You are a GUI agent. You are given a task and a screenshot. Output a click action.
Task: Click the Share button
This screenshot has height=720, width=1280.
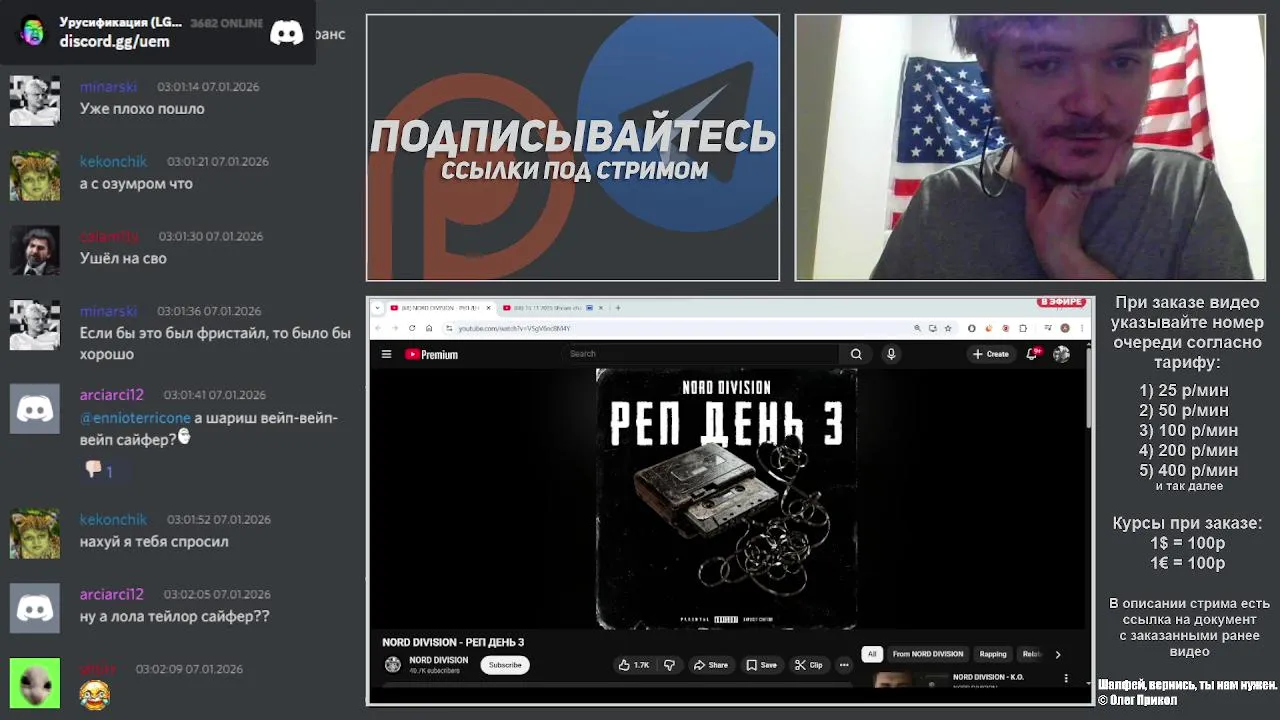[x=711, y=665]
